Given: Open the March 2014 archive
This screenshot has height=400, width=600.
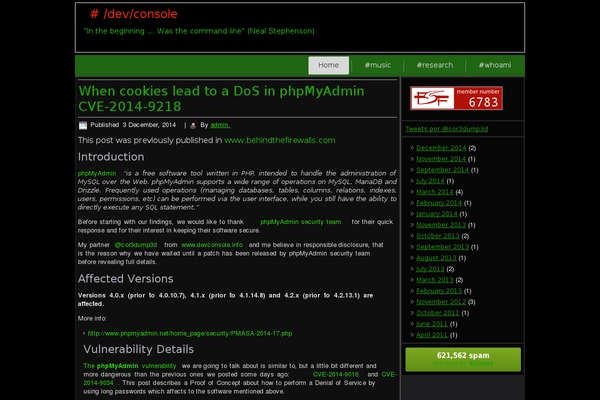Looking at the screenshot, I should [435, 192].
